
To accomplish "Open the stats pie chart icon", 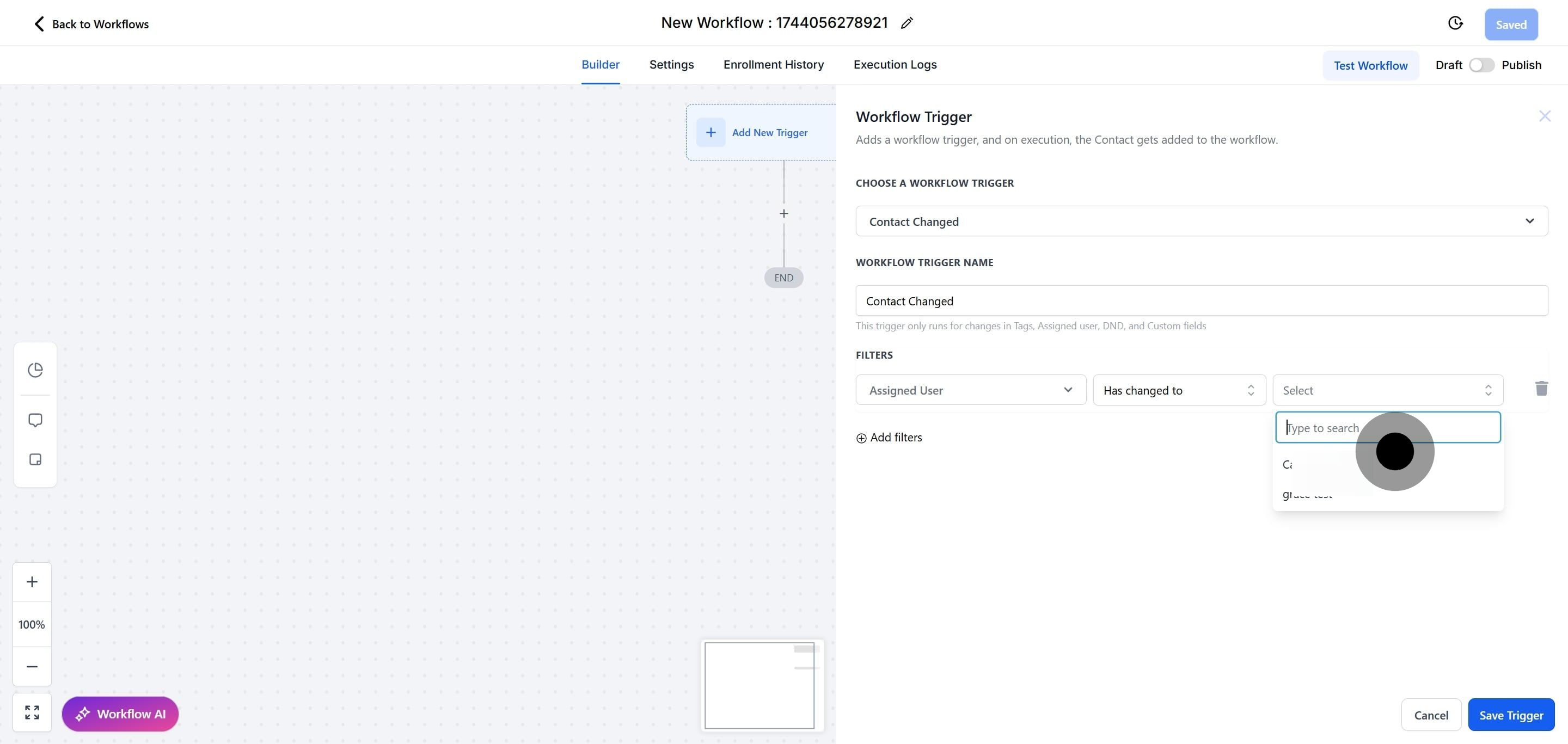I will [x=35, y=369].
